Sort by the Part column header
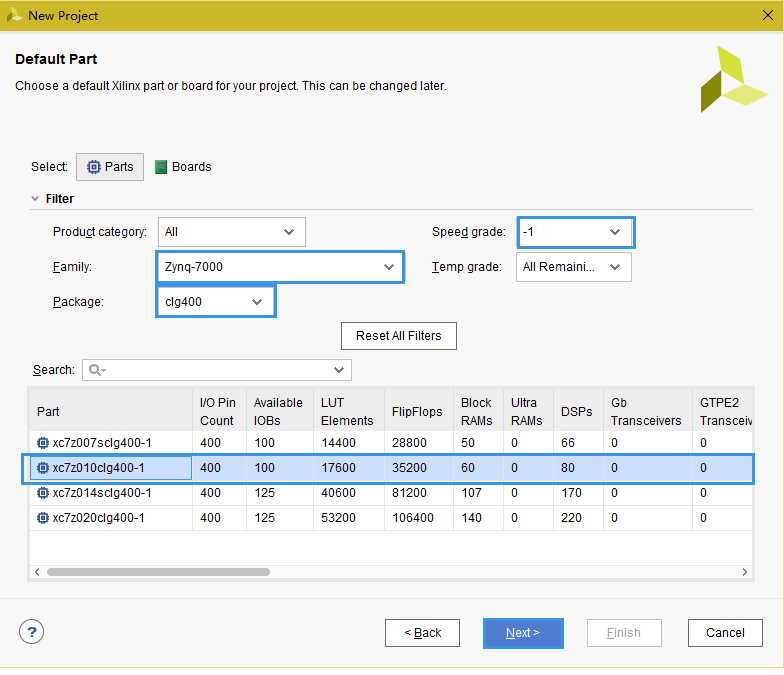Screen dimensions: 784x675 tap(111, 411)
